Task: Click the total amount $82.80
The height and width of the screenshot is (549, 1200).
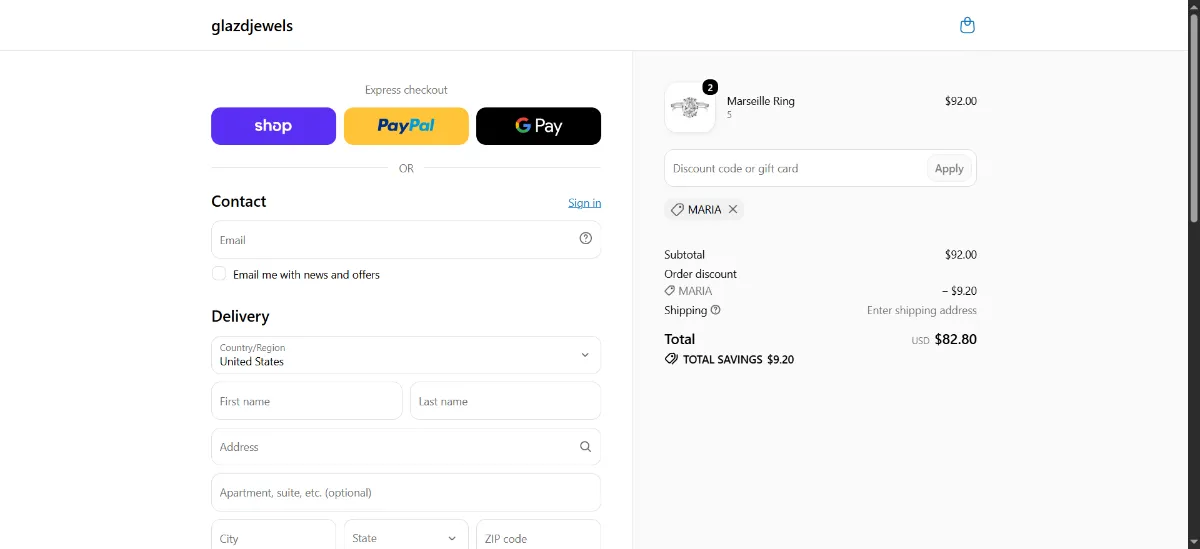Action: click(x=956, y=339)
